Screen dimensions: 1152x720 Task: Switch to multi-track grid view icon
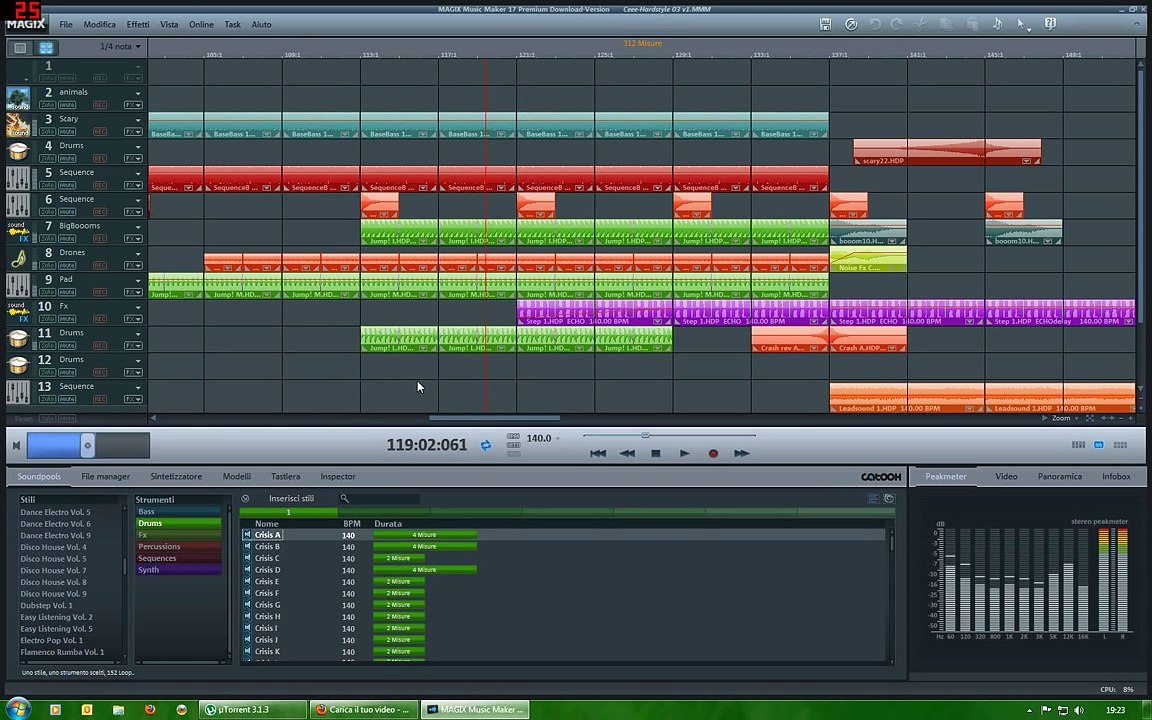point(46,48)
